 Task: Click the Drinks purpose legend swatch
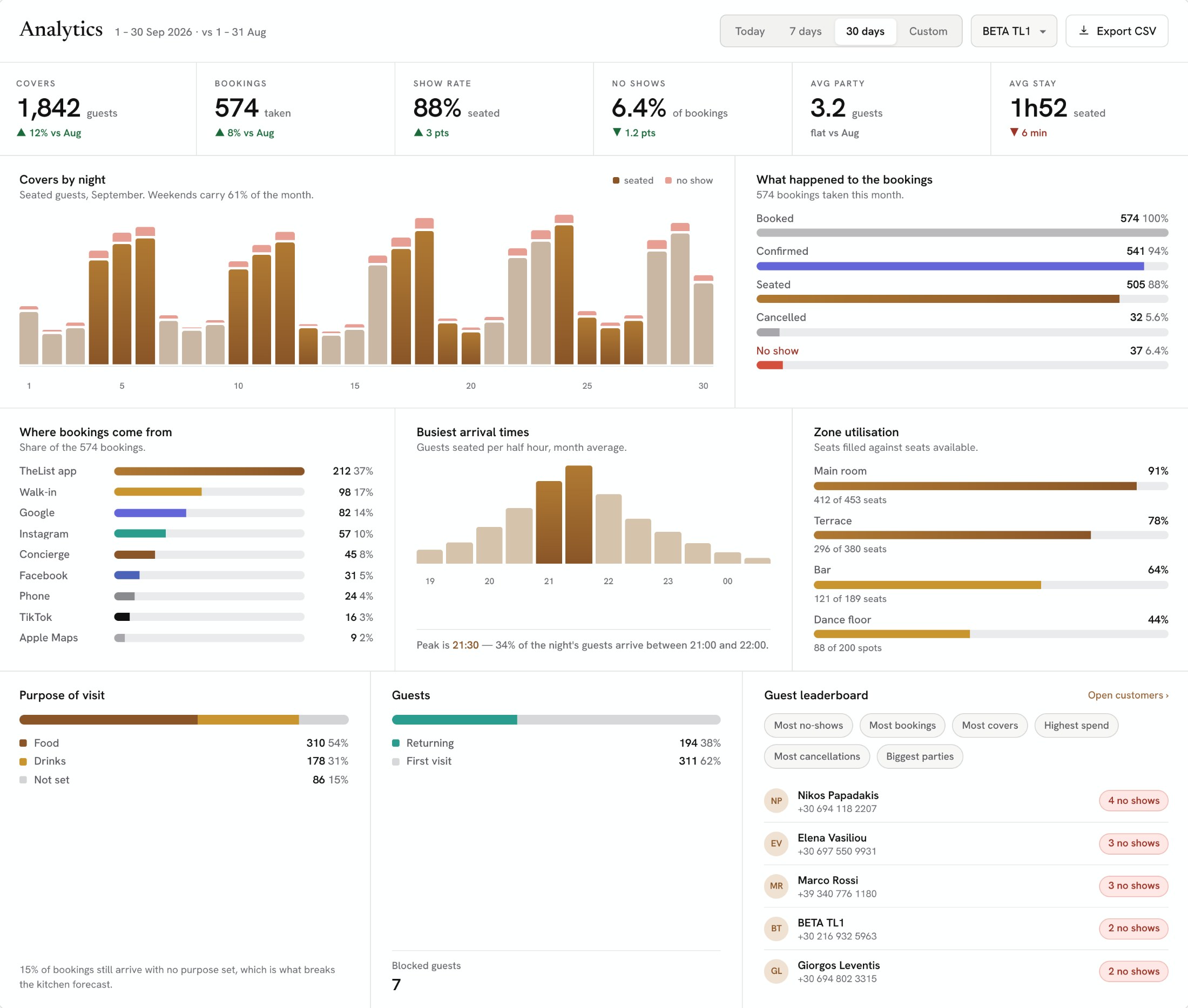click(x=23, y=761)
